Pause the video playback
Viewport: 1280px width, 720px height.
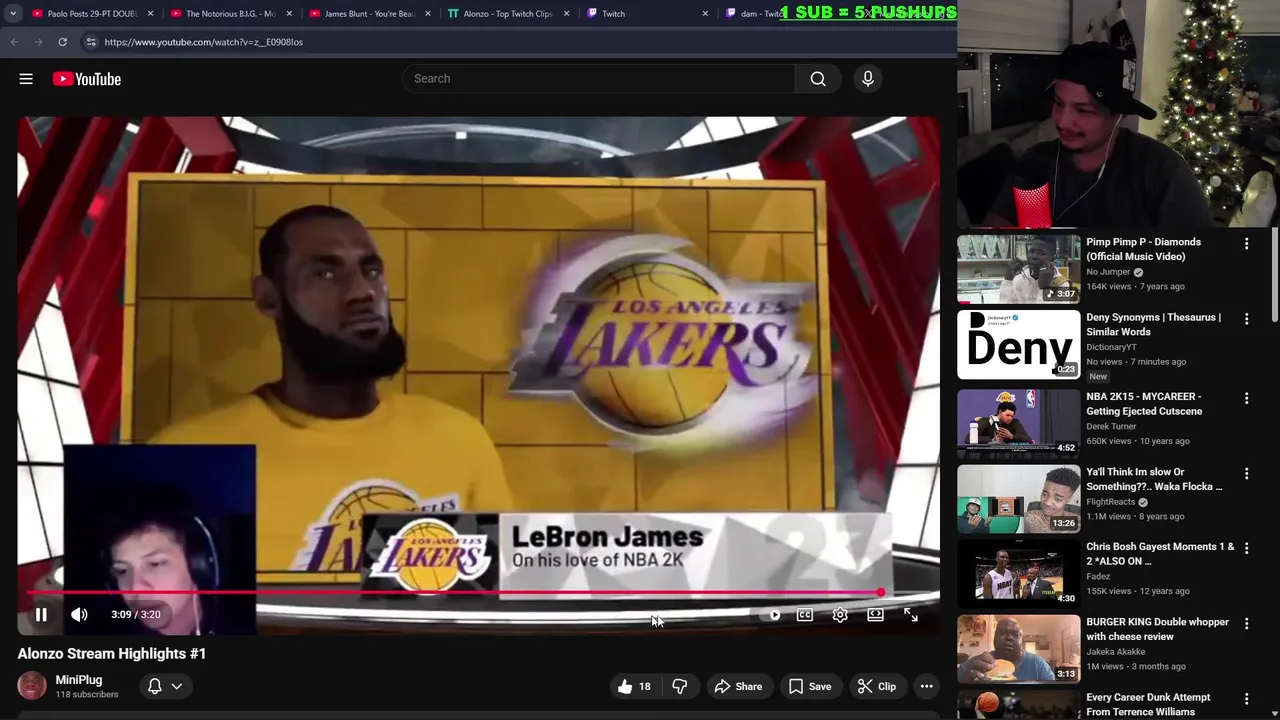pyautogui.click(x=41, y=615)
